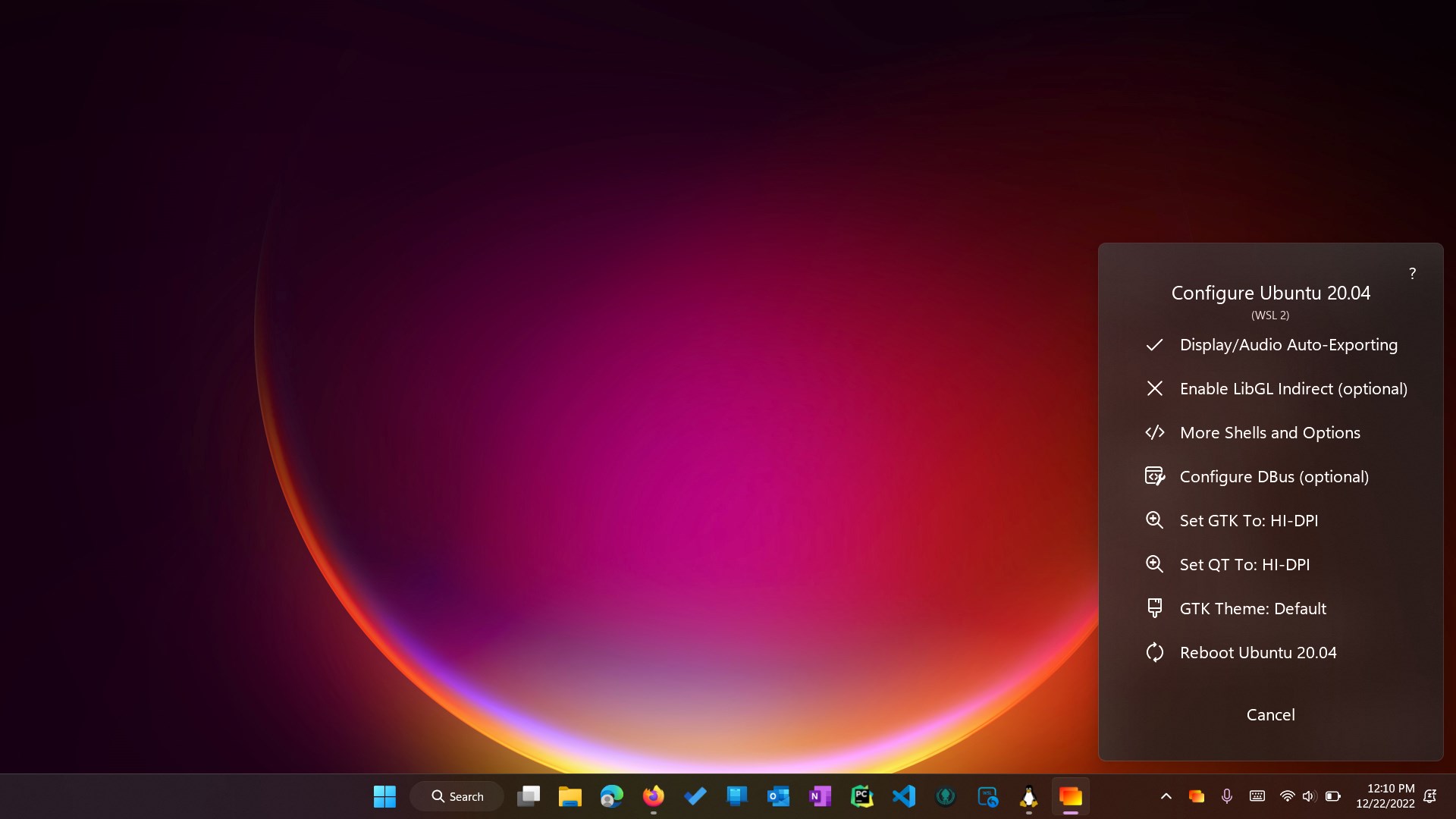Change the GTK Theme from Default
This screenshot has height=819, width=1456.
click(1253, 607)
